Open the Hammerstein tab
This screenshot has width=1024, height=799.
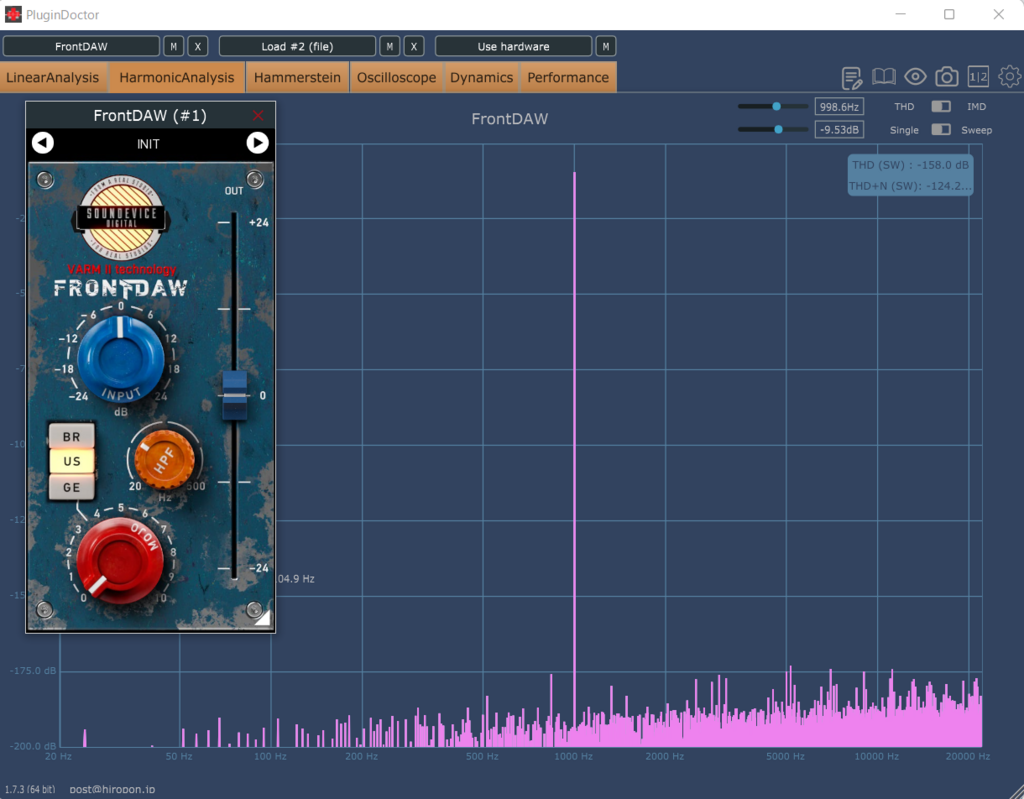297,77
